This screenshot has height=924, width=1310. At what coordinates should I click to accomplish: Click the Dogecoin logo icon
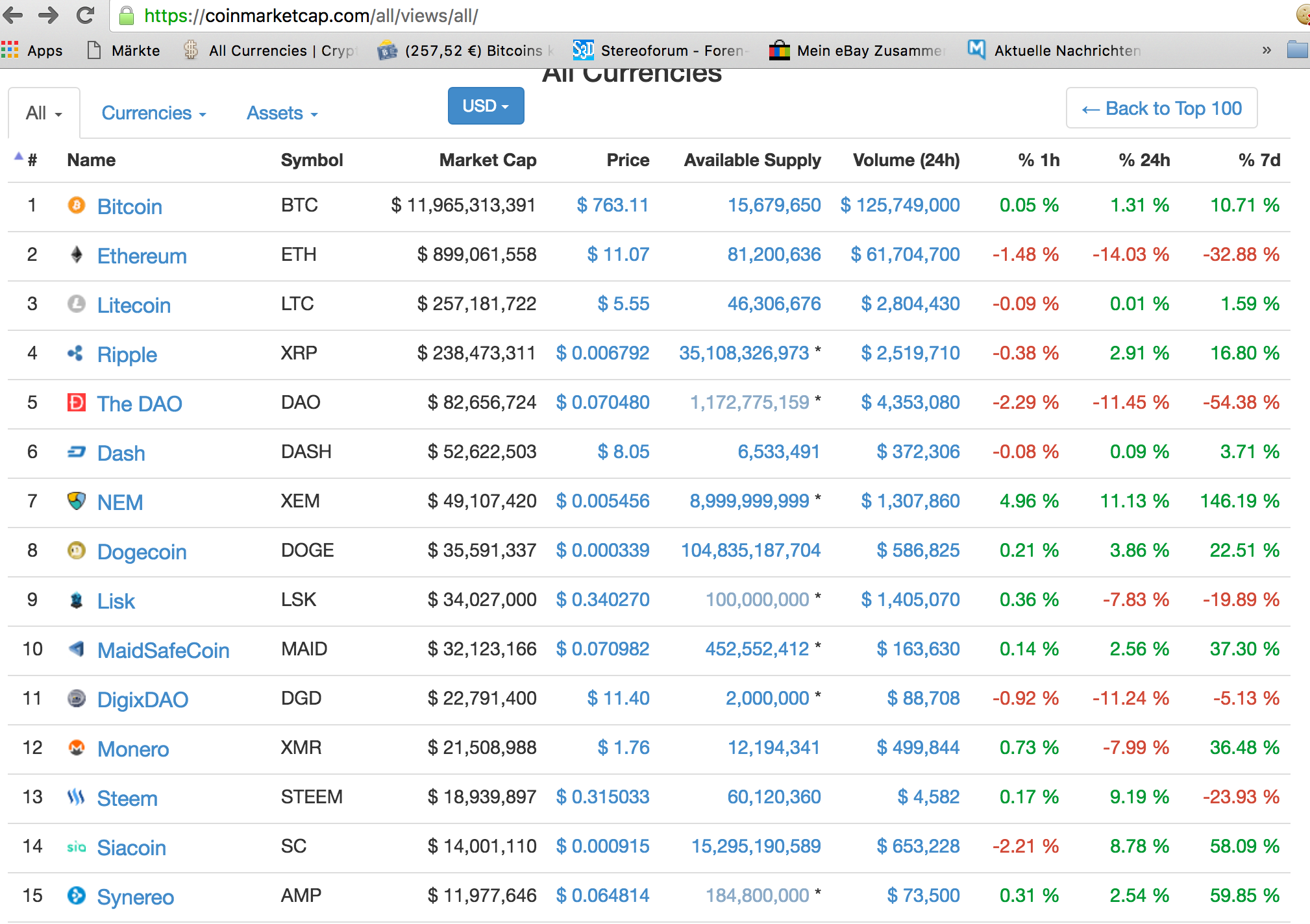[x=77, y=550]
